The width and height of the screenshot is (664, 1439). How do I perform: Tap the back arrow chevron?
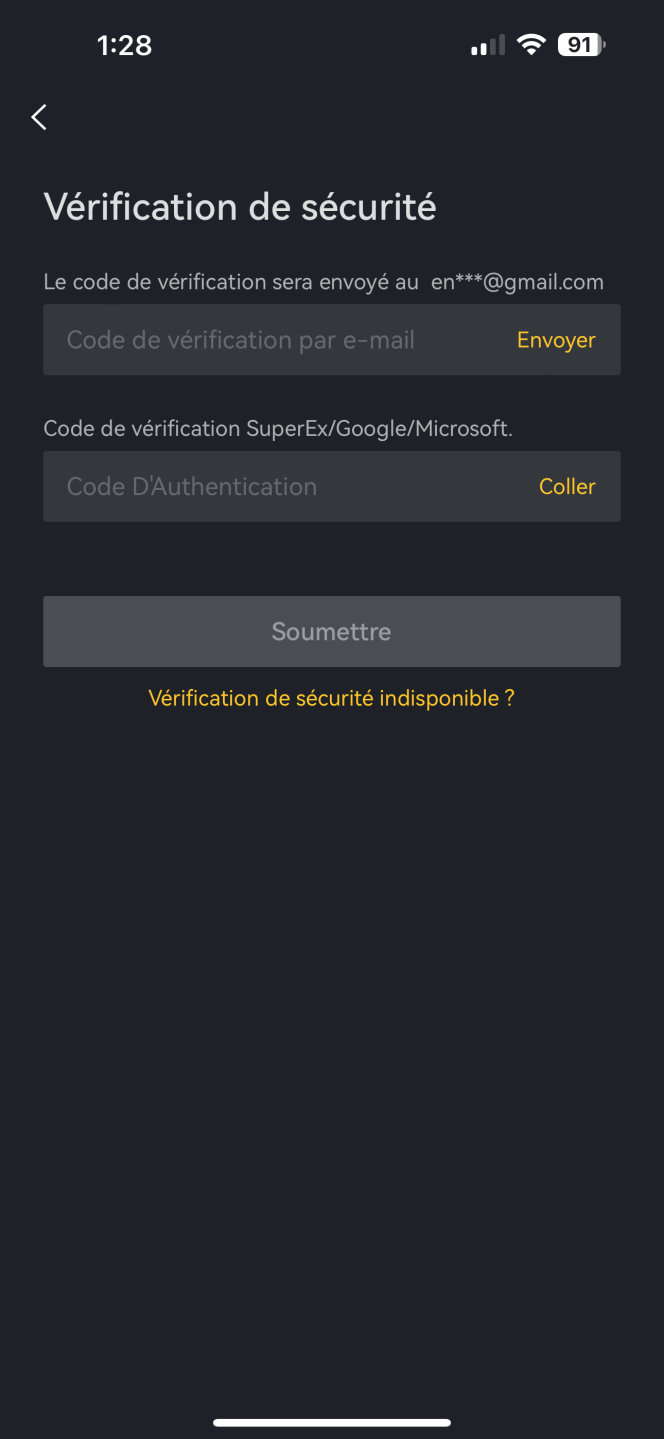click(x=38, y=117)
